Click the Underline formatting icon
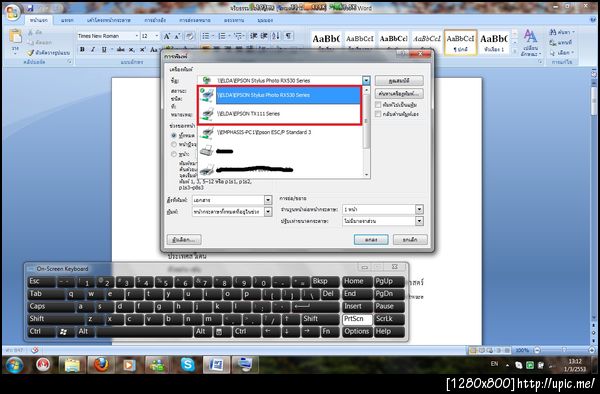Viewport: 600px width, 394px height. tap(104, 49)
